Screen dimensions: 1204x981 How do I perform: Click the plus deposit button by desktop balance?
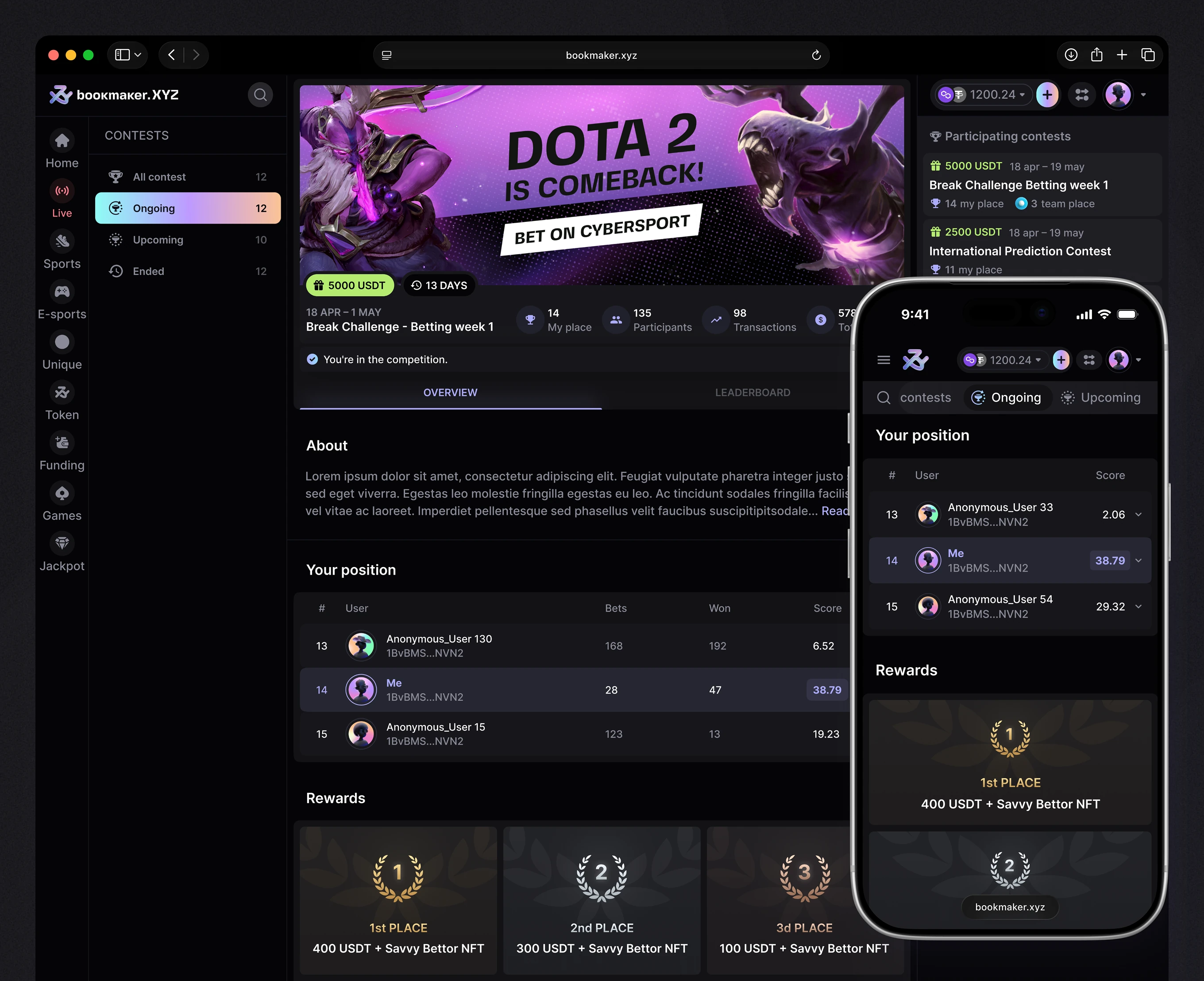[x=1047, y=95]
